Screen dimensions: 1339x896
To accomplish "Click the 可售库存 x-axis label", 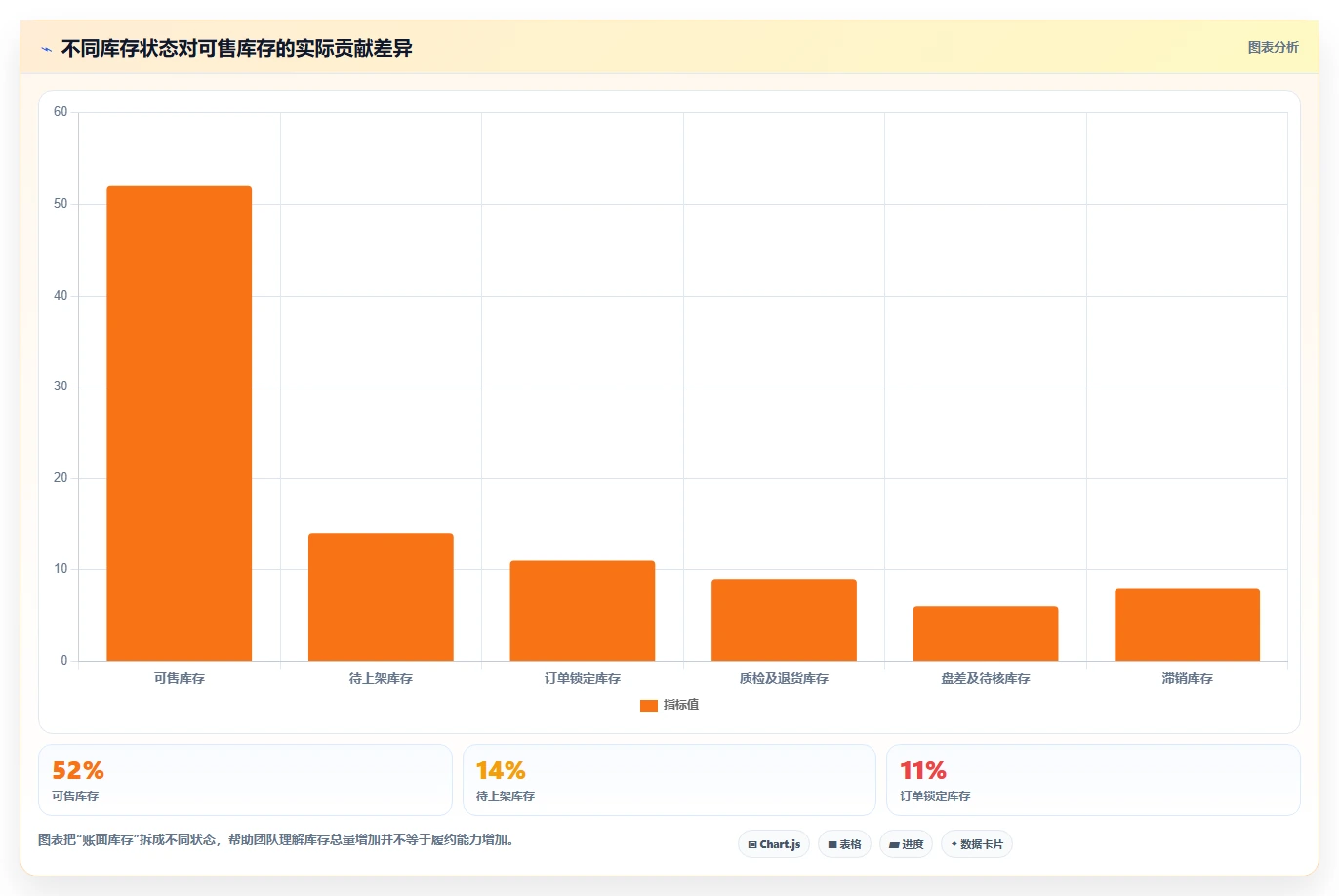I will [x=180, y=678].
